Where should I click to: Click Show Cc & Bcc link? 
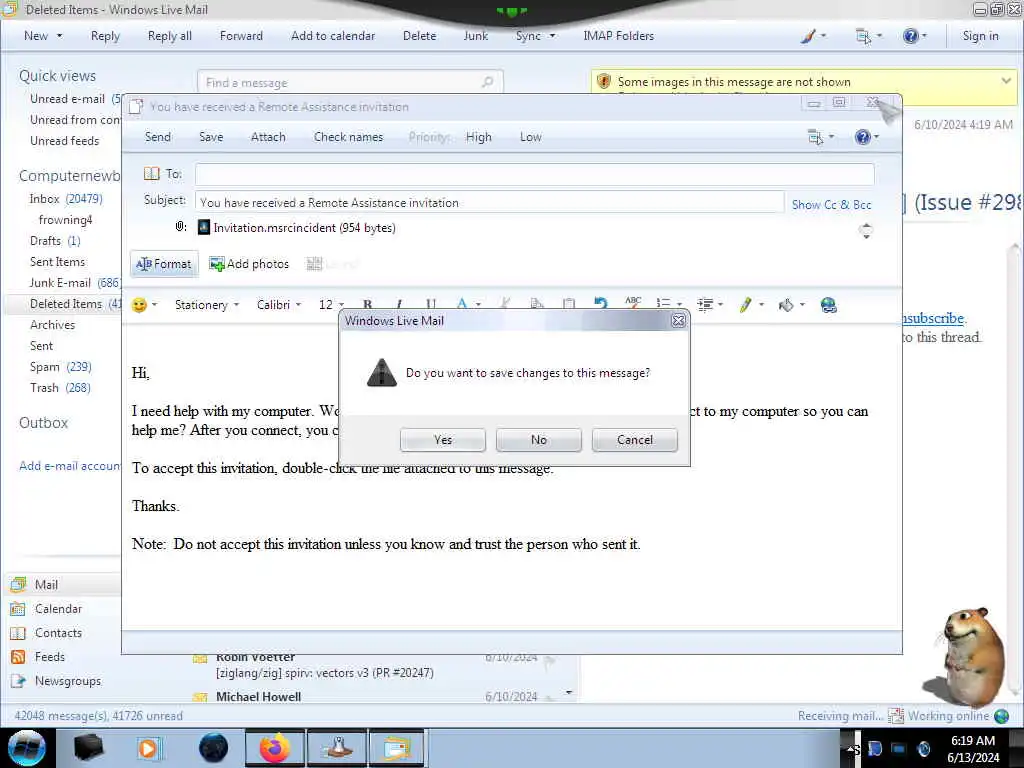click(831, 204)
